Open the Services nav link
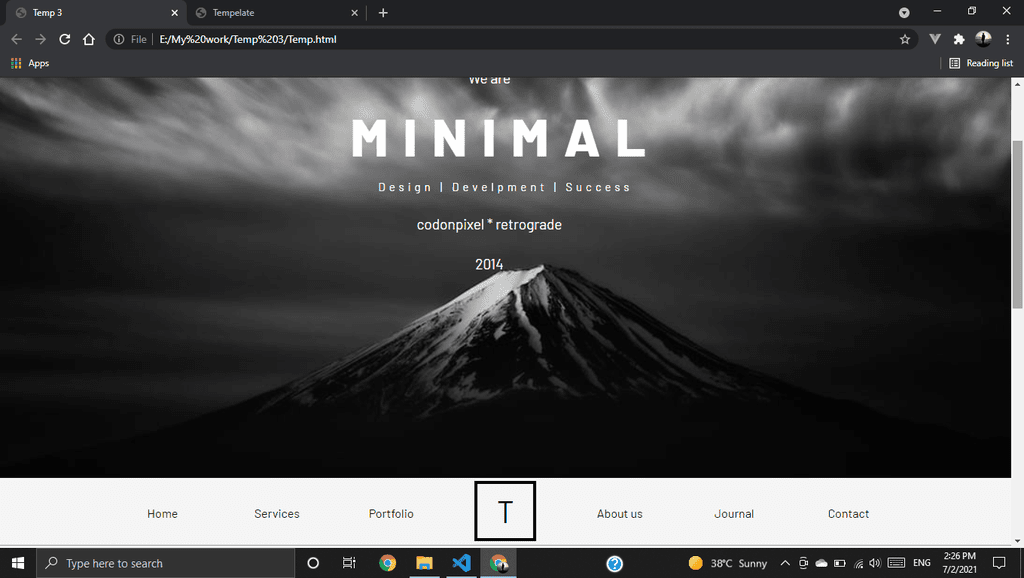Screen dimensions: 1024x578 277,514
